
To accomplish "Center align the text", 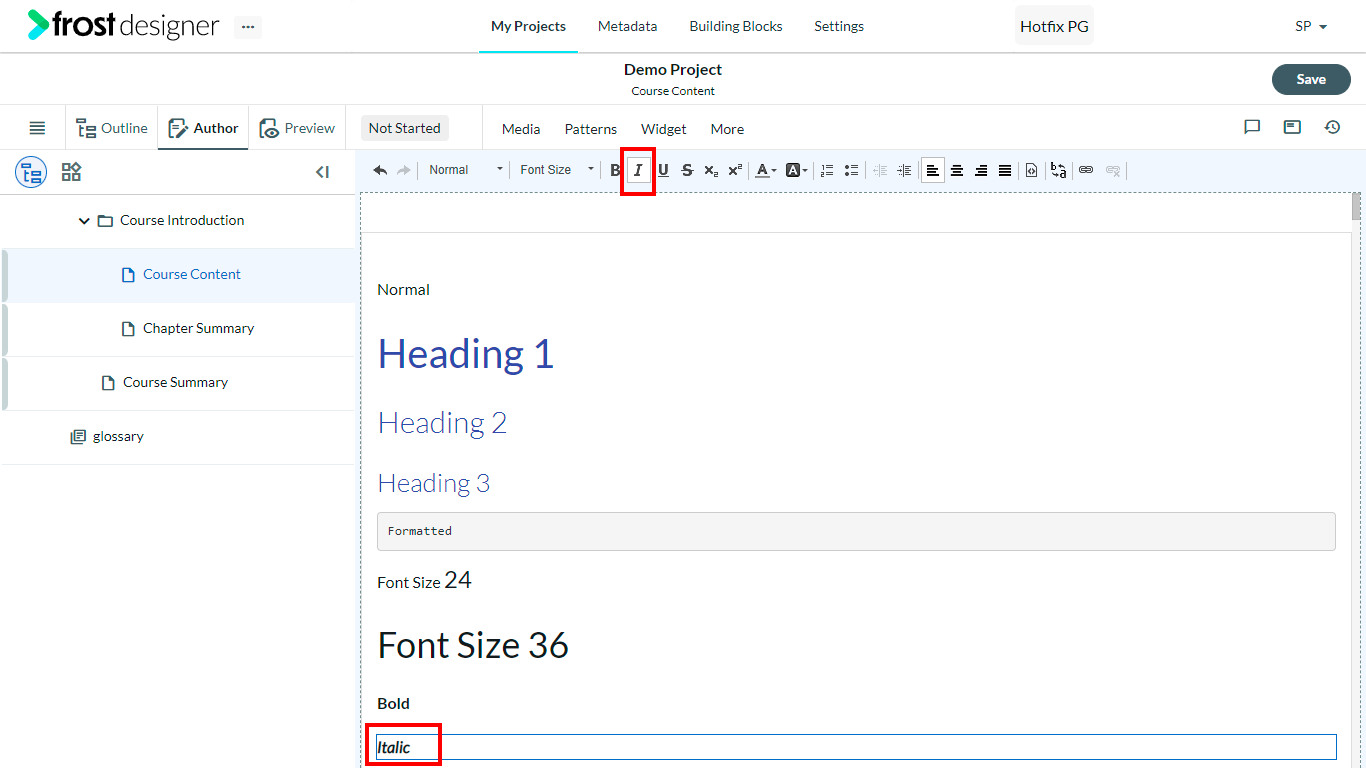I will [x=957, y=170].
